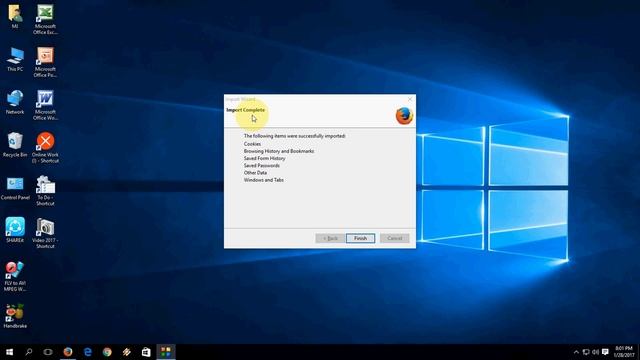The height and width of the screenshot is (360, 640).
Task: Open Action Center notifications icon
Action: 605,352
